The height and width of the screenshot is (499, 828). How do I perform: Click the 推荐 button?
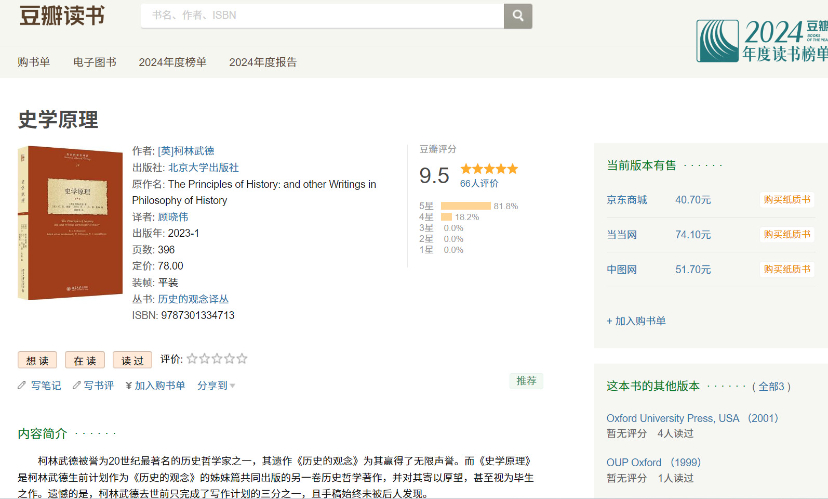pos(526,381)
